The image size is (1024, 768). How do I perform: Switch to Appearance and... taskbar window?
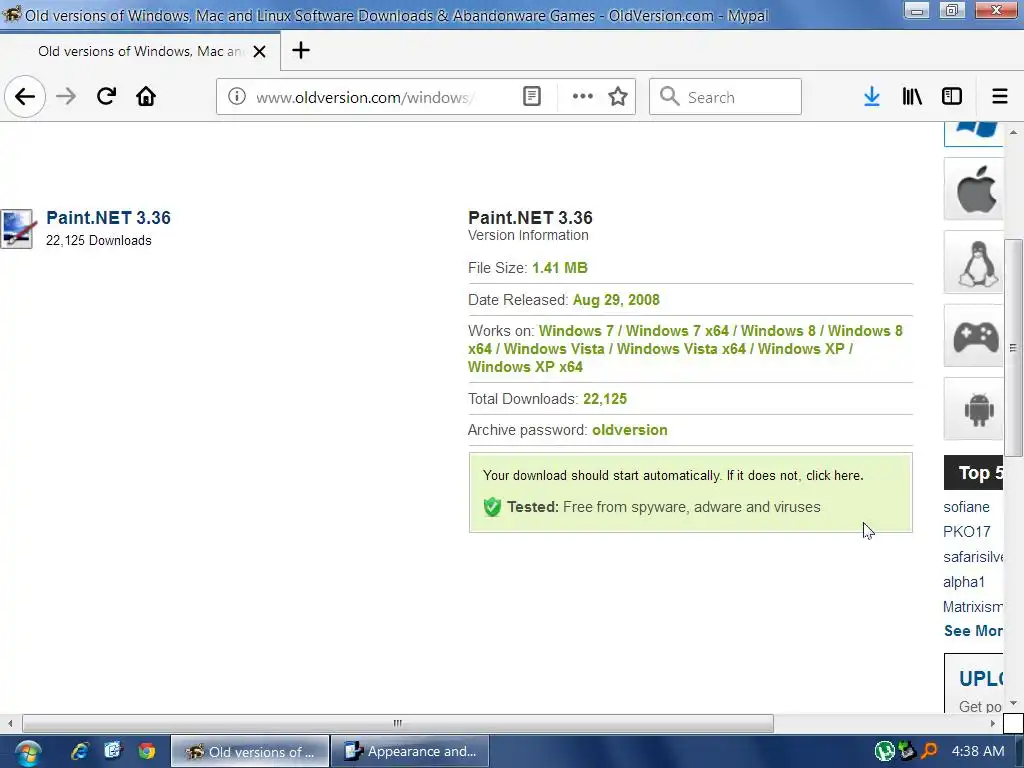click(410, 751)
